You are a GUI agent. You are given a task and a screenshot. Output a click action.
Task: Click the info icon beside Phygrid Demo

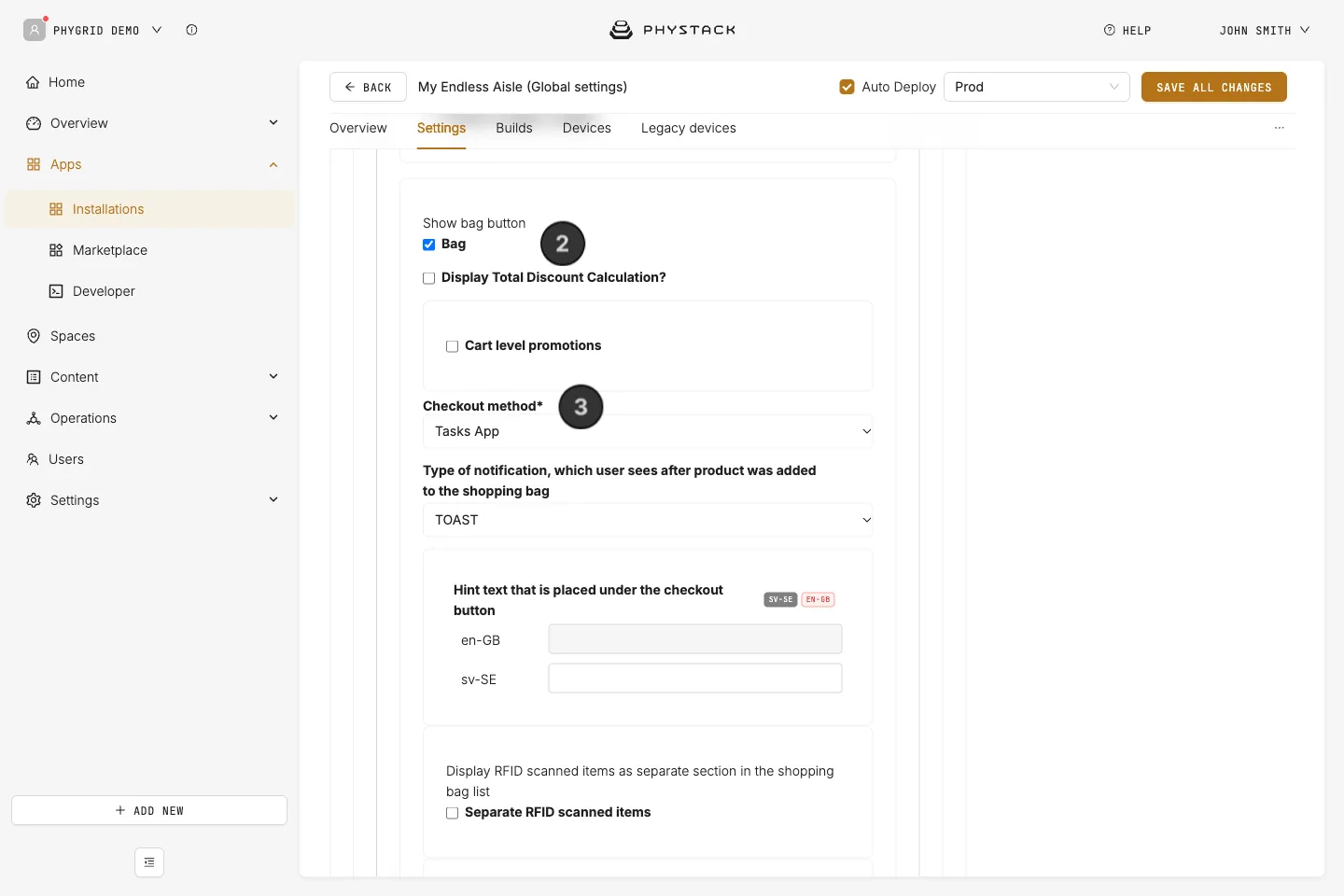click(x=191, y=30)
